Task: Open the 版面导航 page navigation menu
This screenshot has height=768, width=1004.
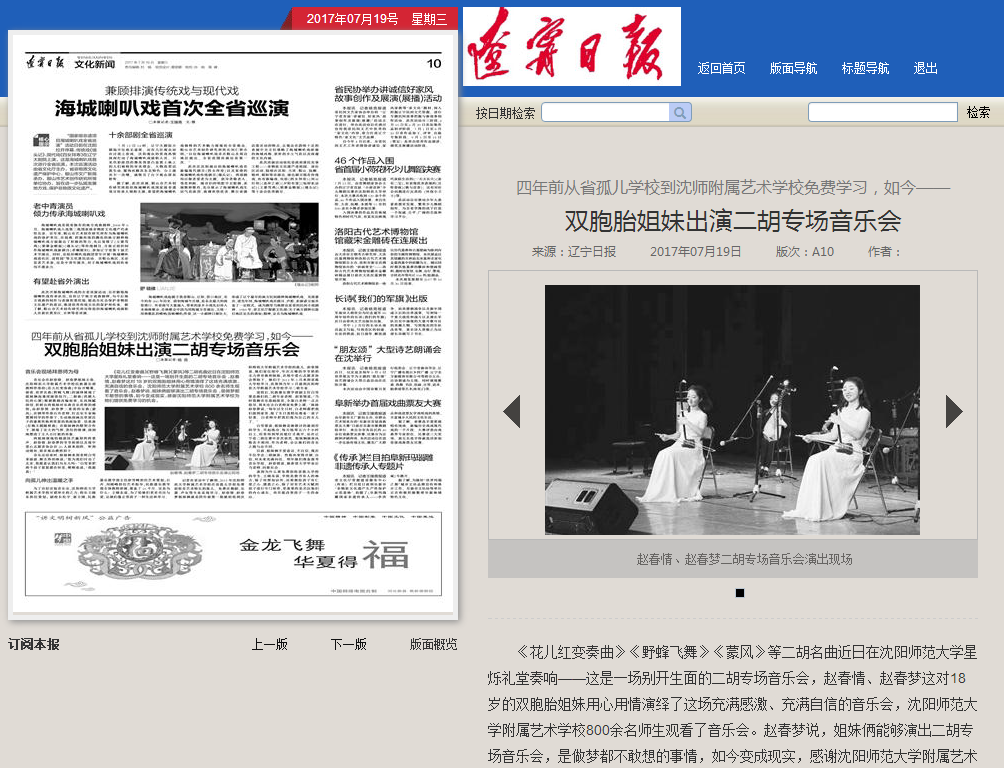Action: pyautogui.click(x=793, y=68)
